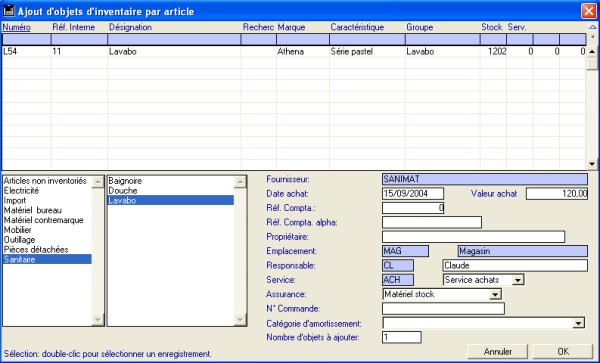600x363 pixels.
Task: Click the filter field under Marque
Action: click(303, 39)
